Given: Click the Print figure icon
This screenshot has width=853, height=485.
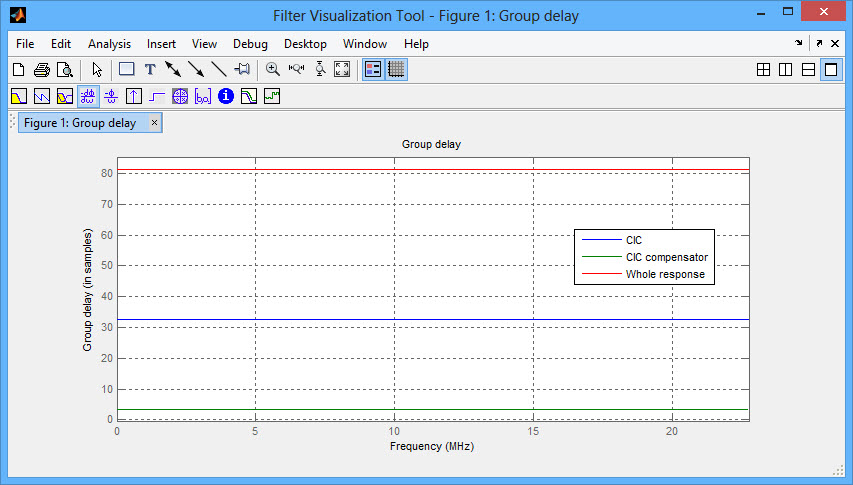Looking at the screenshot, I should click(41, 70).
